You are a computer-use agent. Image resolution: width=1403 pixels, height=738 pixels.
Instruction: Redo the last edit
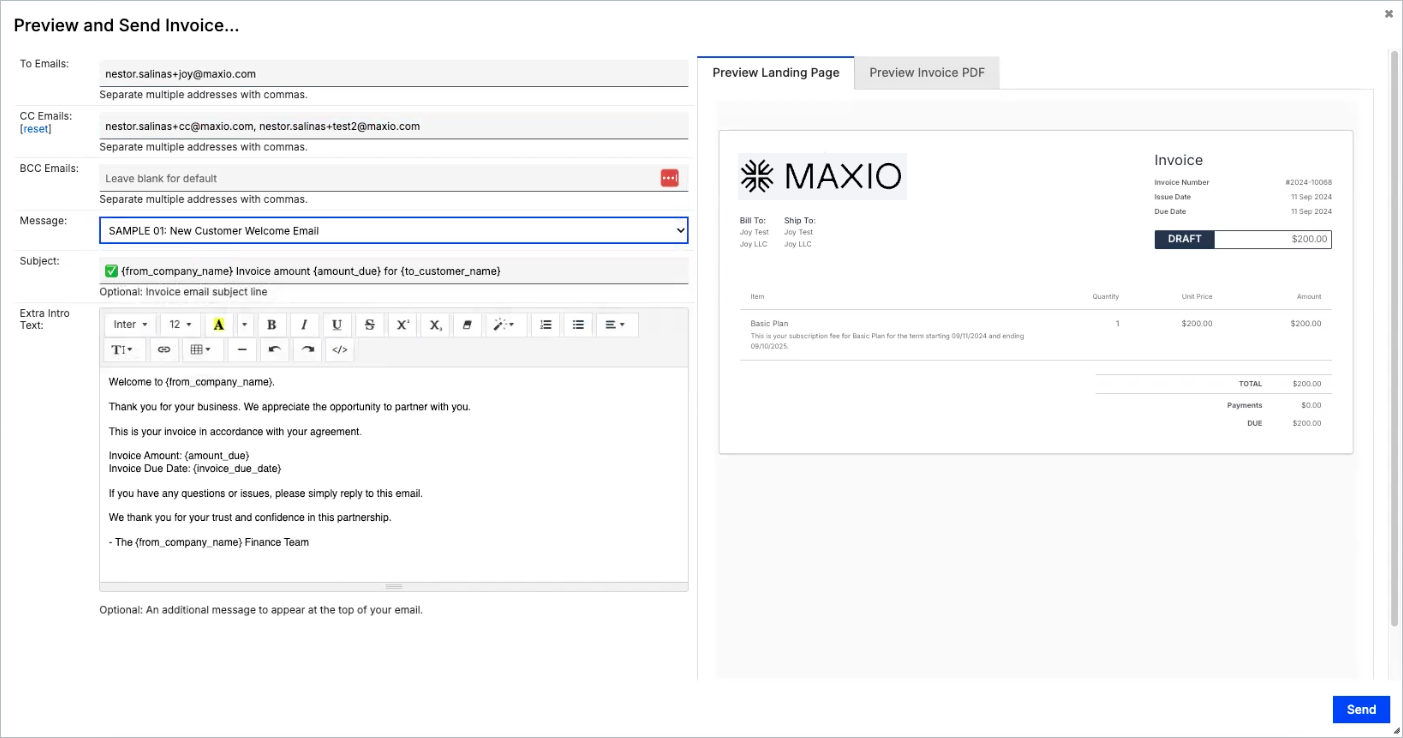coord(308,350)
